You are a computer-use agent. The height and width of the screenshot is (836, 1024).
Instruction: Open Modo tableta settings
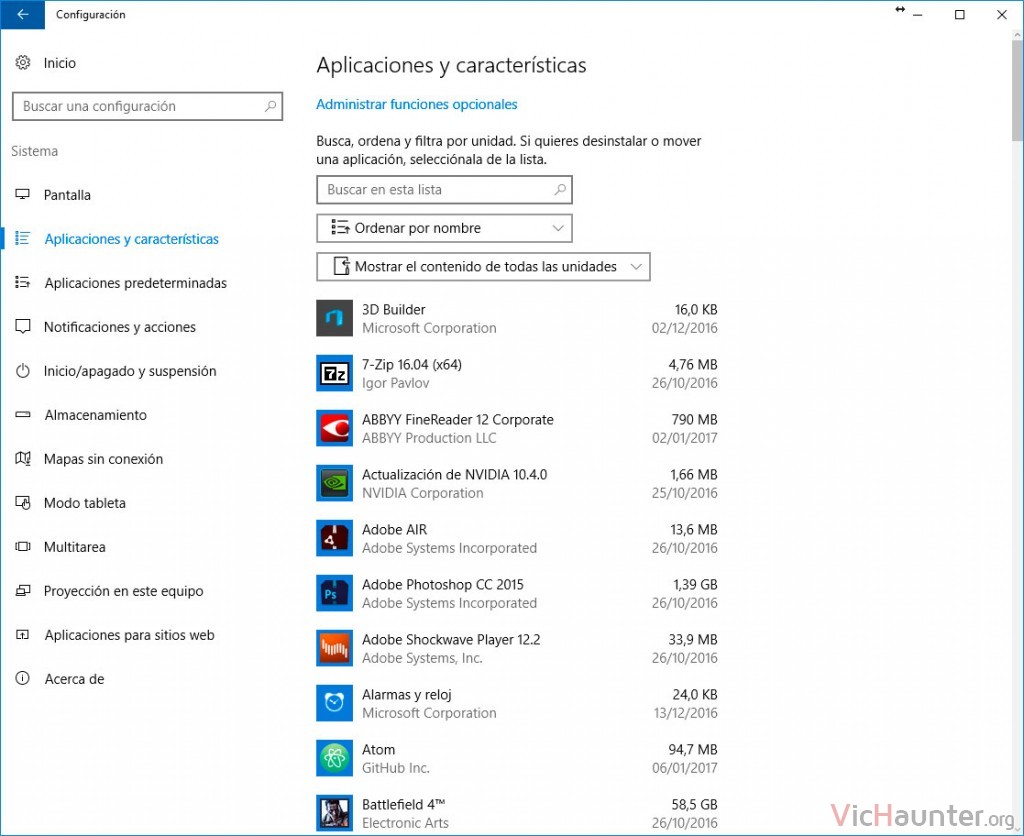(x=84, y=503)
